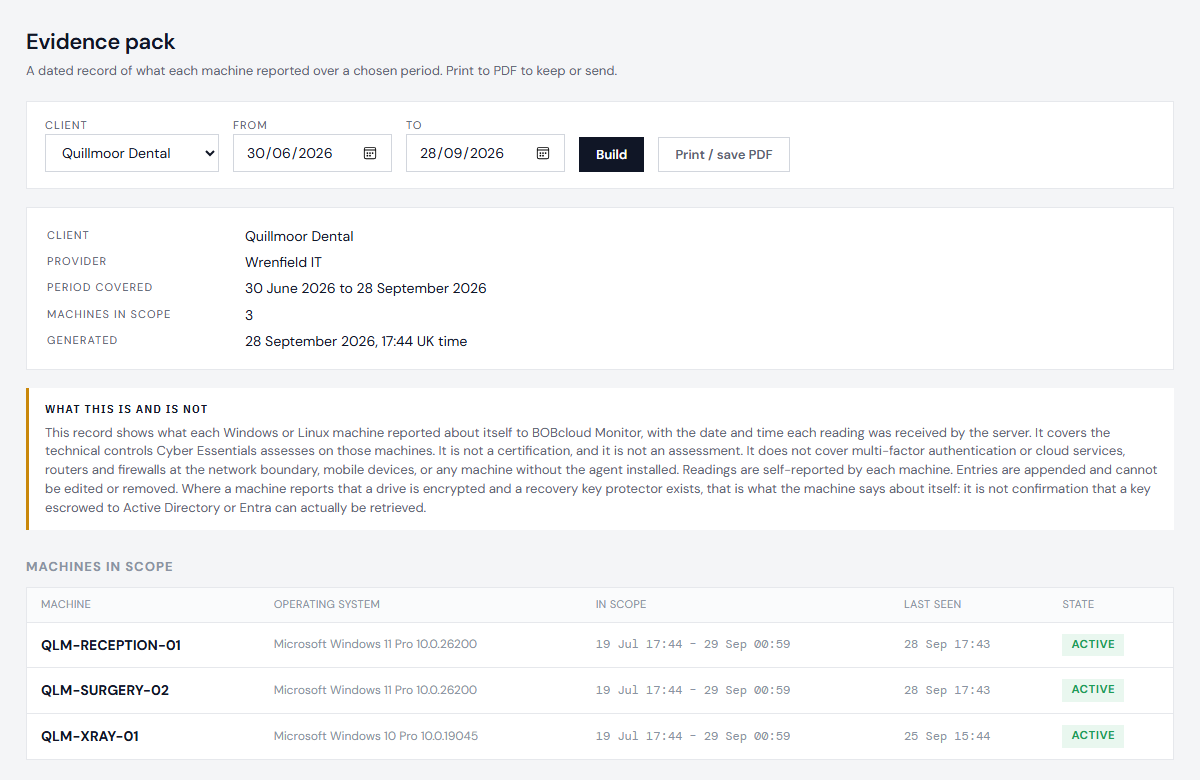Click the operating system cell for QLM-RECEPTION-01
The width and height of the screenshot is (1200, 780).
point(376,644)
